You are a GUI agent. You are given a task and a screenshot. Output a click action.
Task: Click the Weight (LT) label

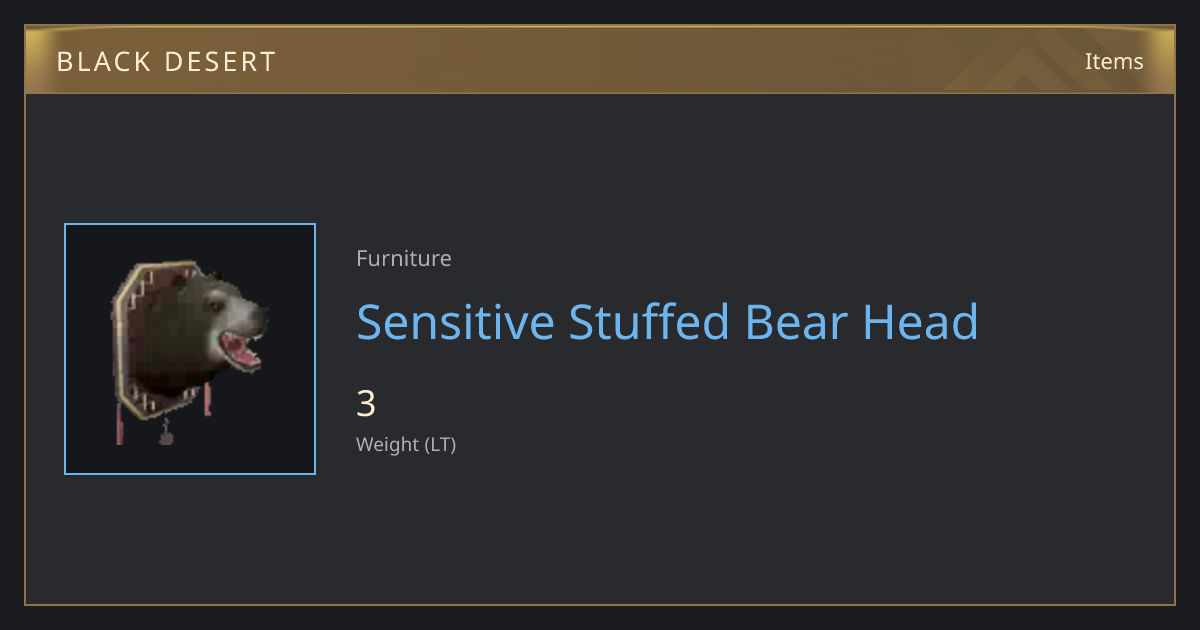[x=406, y=444]
